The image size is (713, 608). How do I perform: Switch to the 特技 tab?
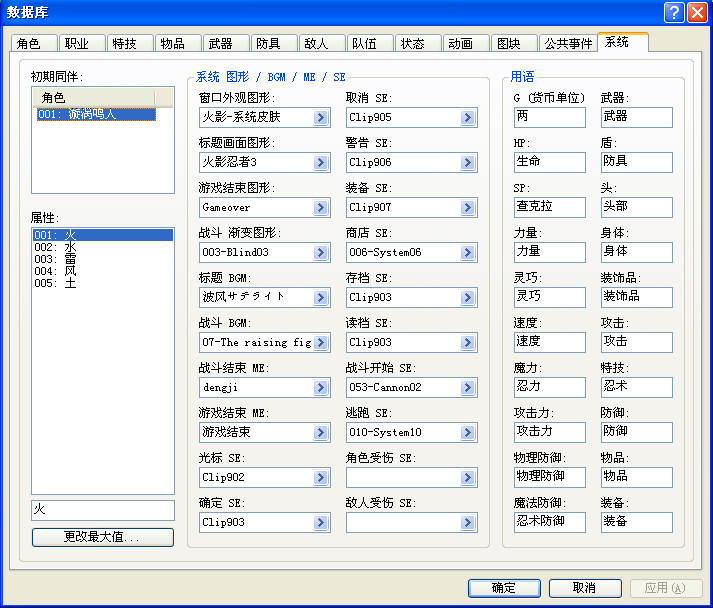point(130,44)
